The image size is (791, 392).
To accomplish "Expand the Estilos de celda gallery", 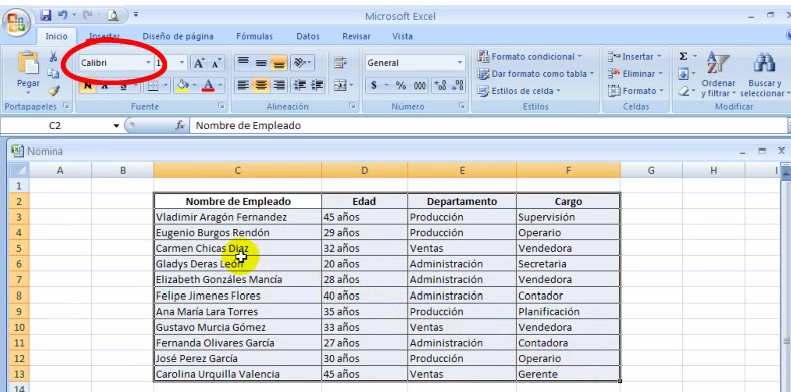I will [520, 91].
